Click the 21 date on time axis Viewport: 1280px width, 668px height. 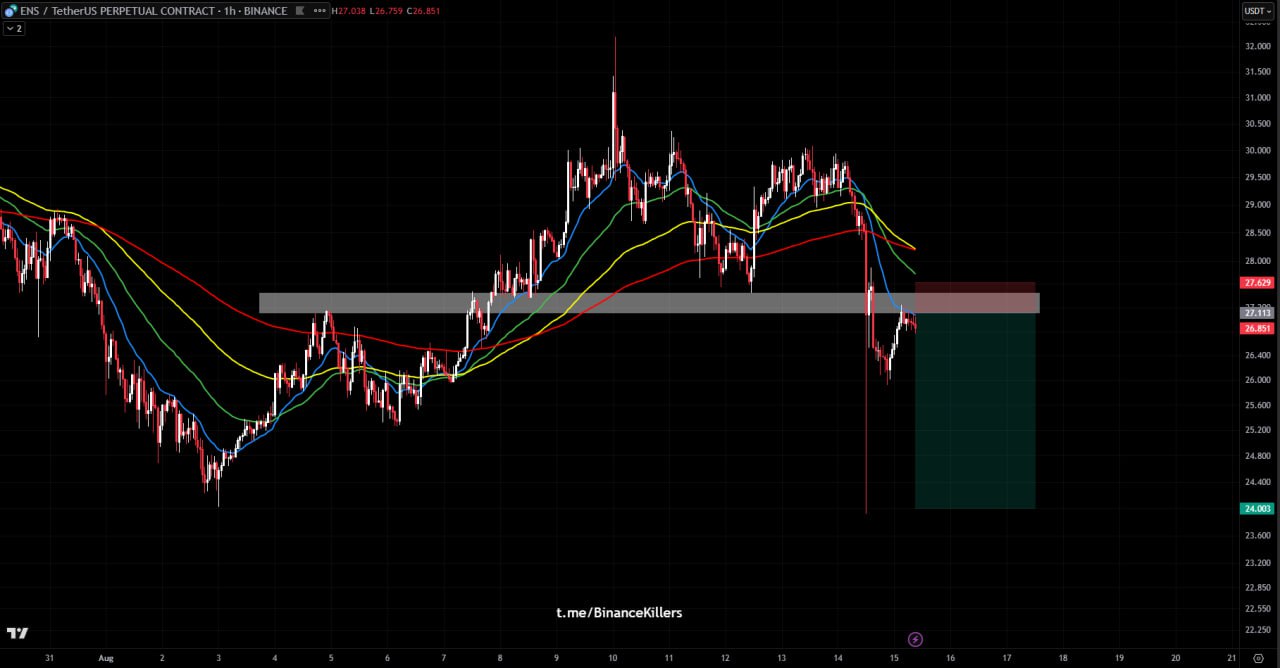tap(1231, 658)
